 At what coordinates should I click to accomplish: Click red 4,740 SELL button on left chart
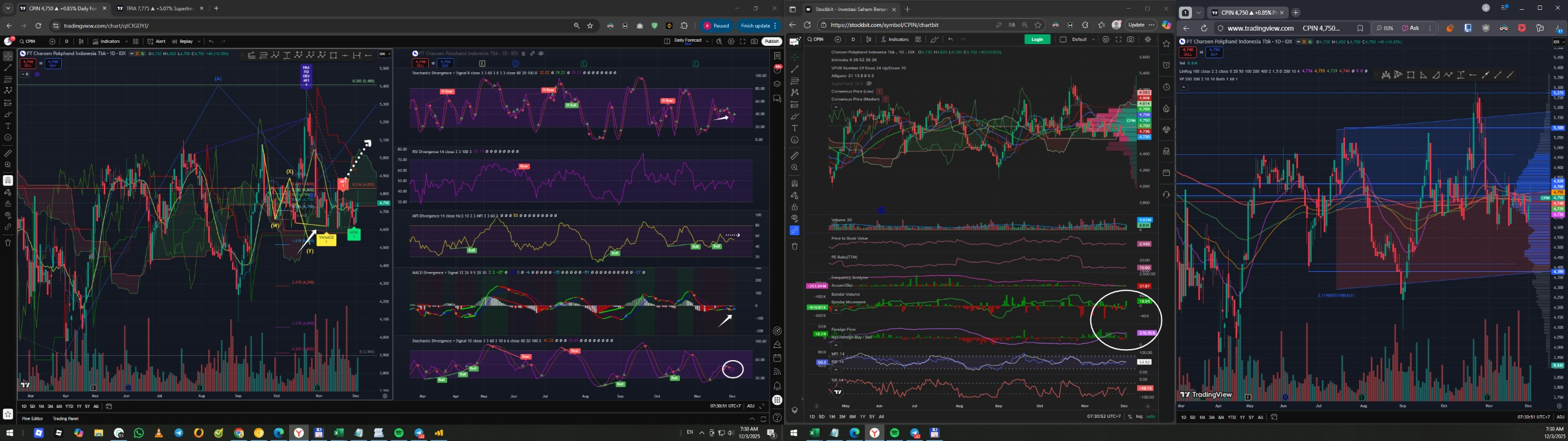pos(28,63)
